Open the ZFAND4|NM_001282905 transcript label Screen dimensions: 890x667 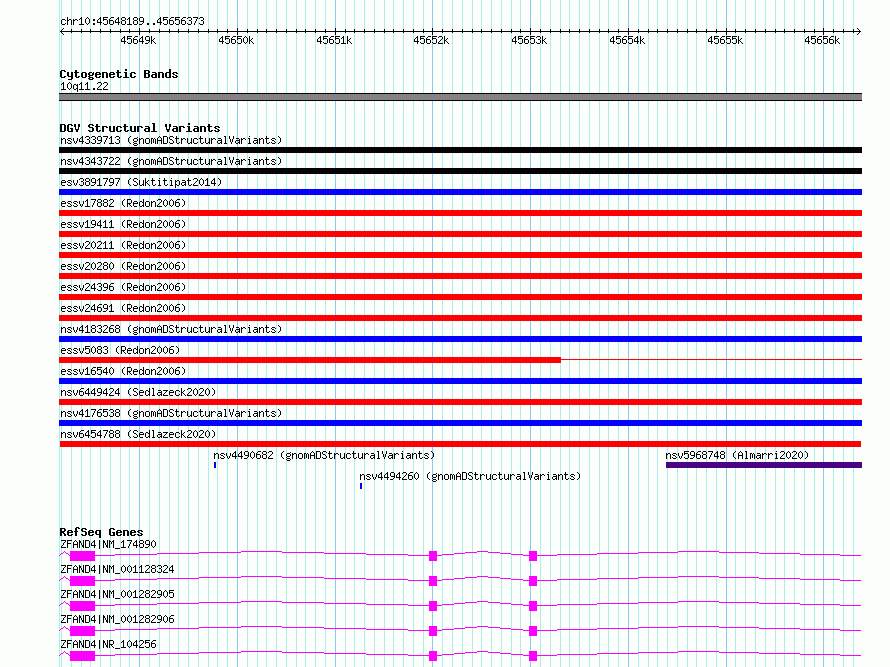pyautogui.click(x=117, y=594)
